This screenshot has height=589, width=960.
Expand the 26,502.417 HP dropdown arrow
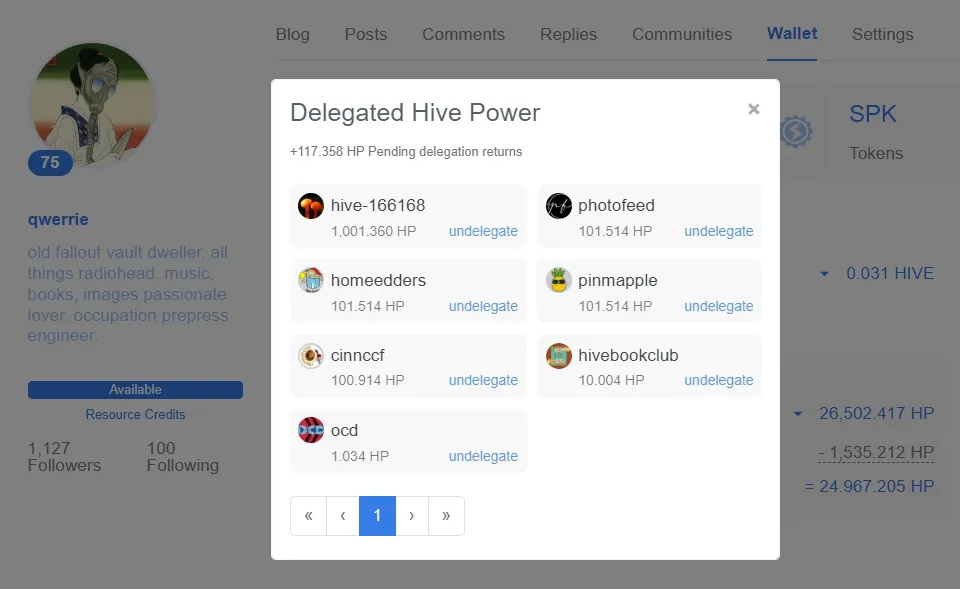point(798,414)
